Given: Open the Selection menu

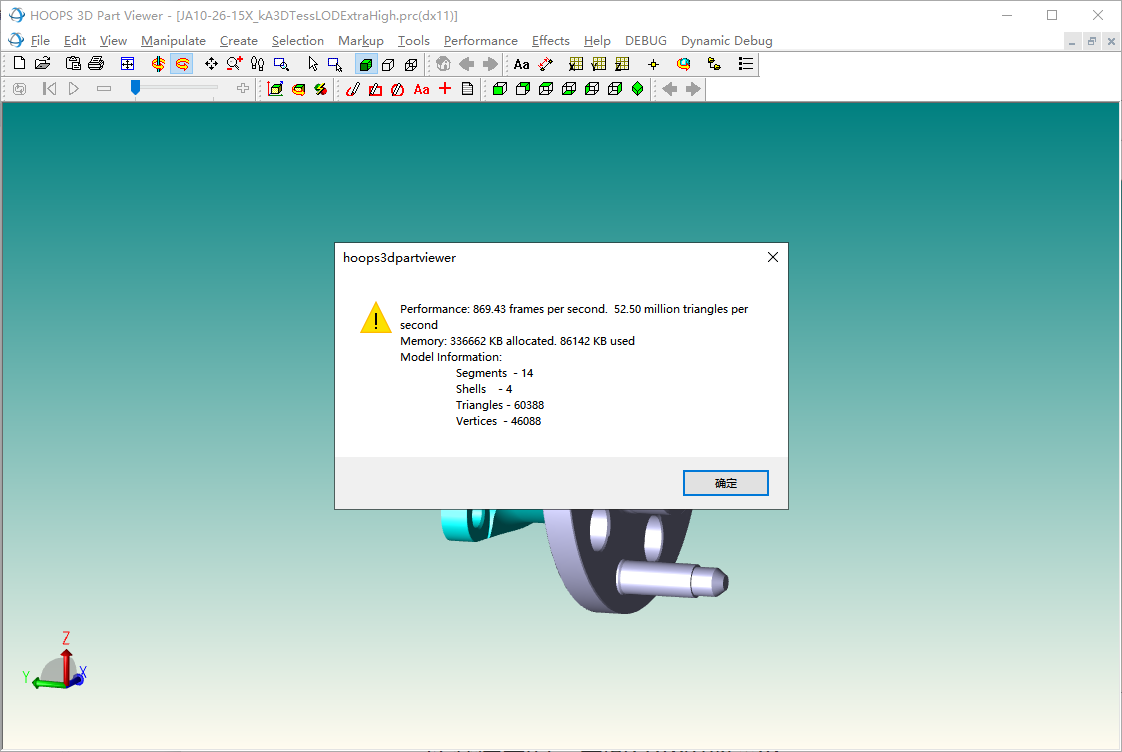Looking at the screenshot, I should click(x=298, y=41).
